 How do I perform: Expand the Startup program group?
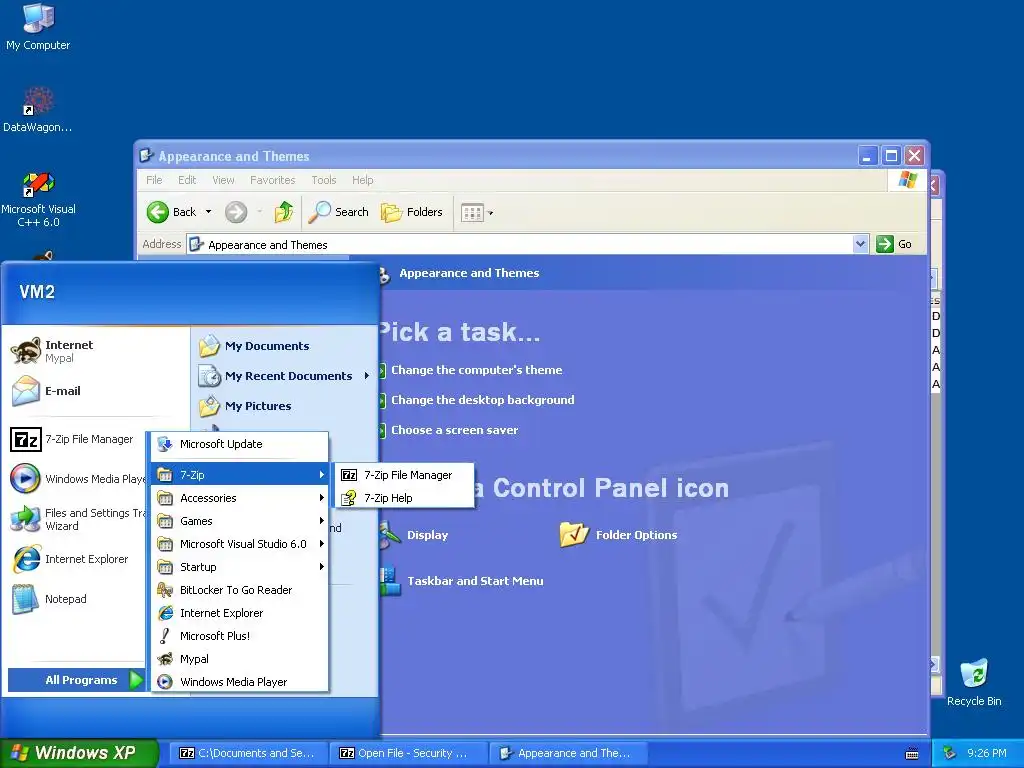coord(240,567)
